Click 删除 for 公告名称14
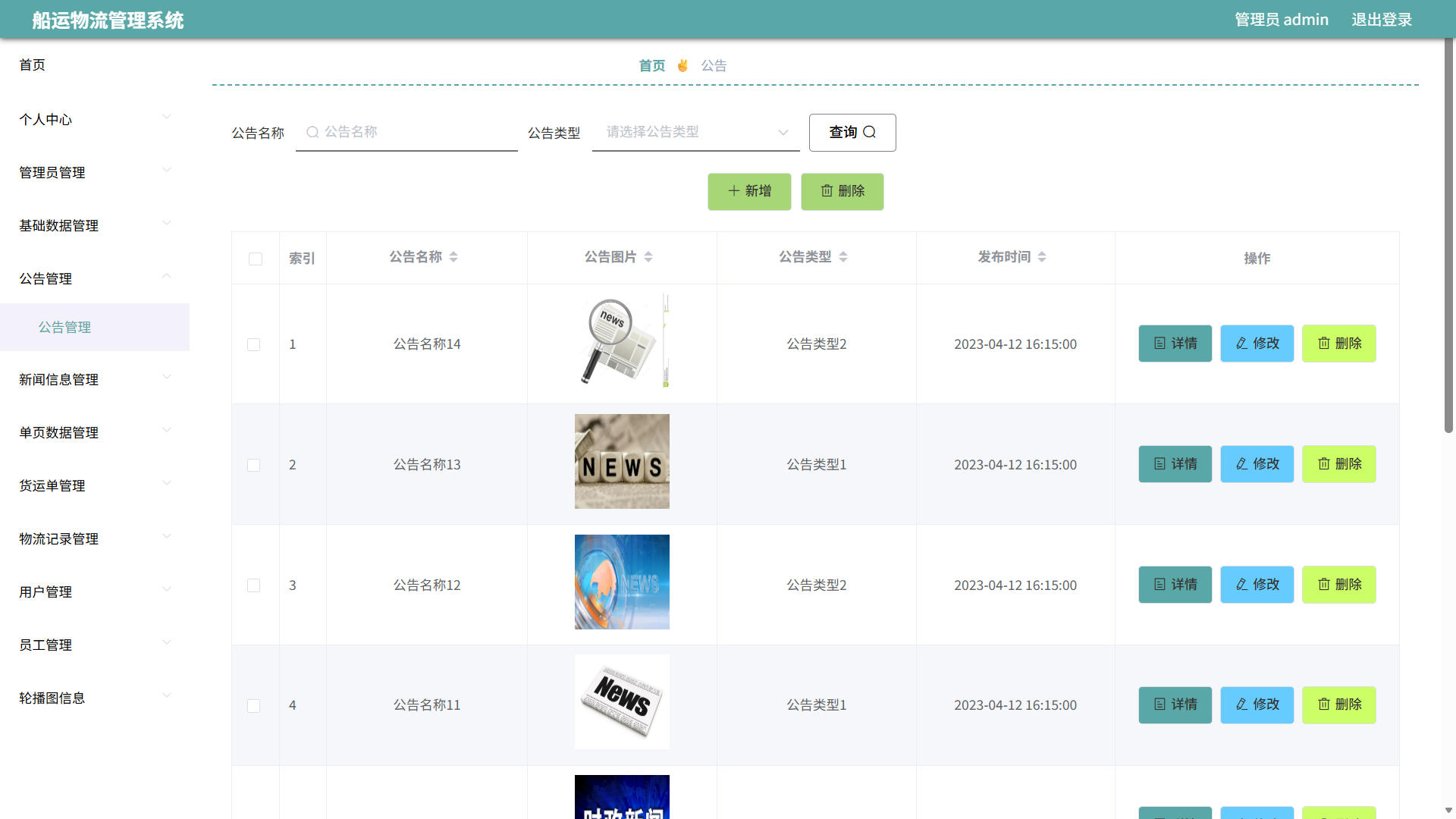Screen dimensions: 1456x819 tap(1339, 344)
